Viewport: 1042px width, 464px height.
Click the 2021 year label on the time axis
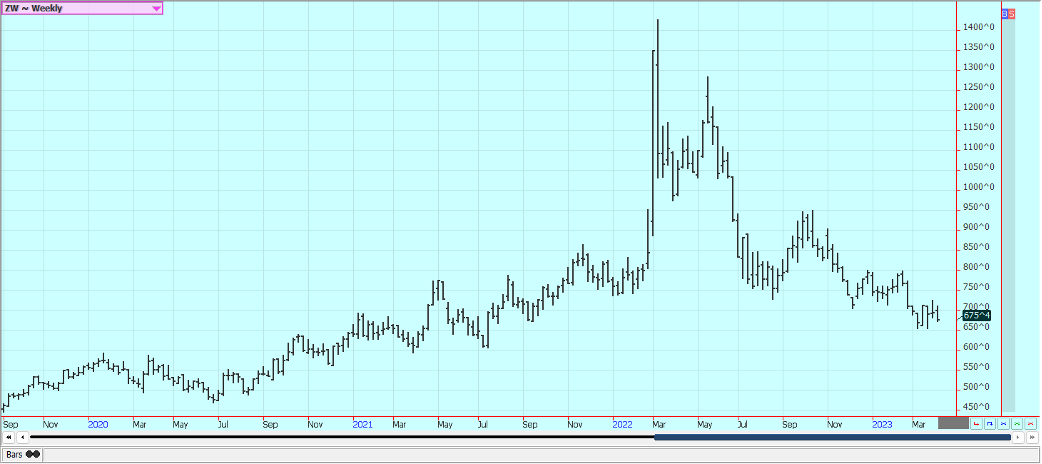pyautogui.click(x=362, y=423)
